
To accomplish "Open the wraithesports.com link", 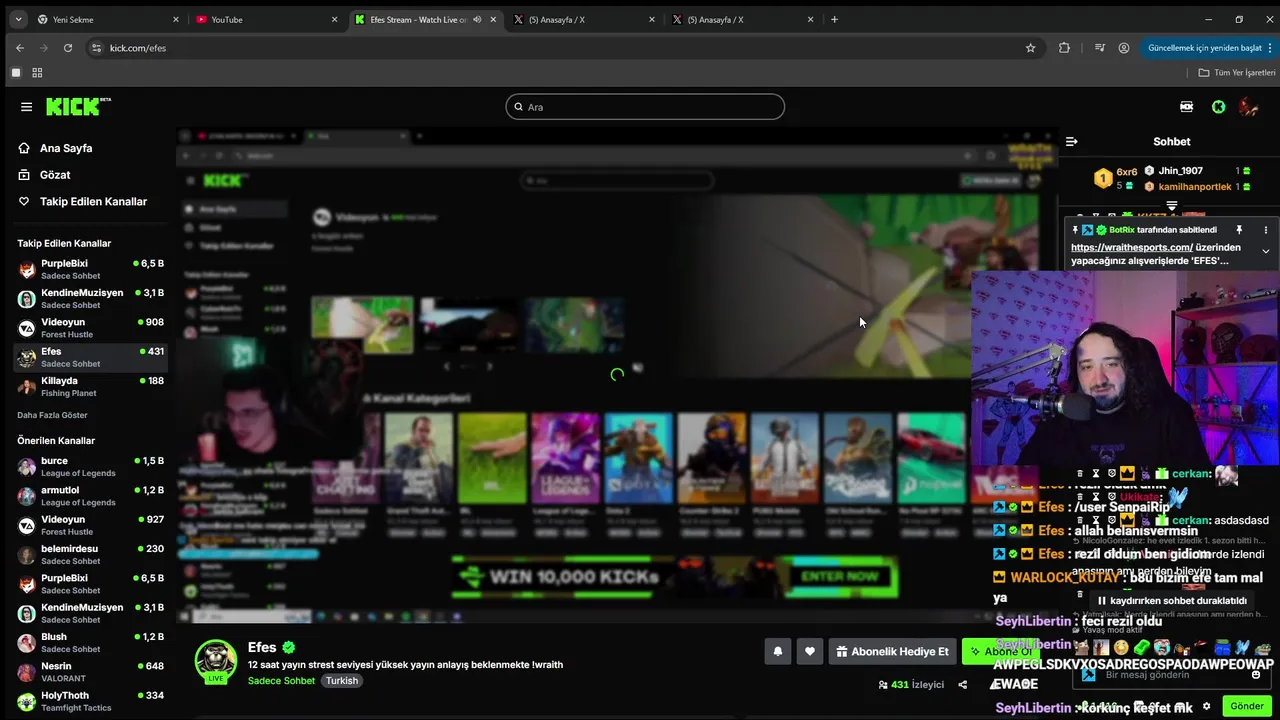I will click(x=1132, y=247).
